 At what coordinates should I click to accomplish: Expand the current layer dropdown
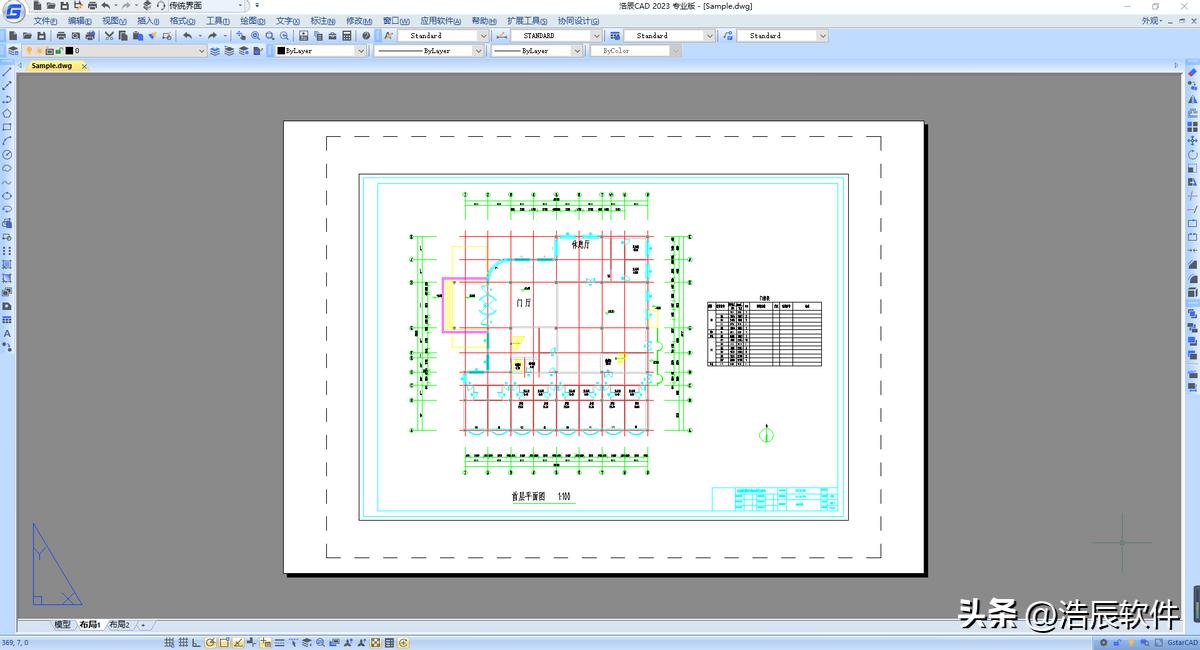click(x=202, y=50)
